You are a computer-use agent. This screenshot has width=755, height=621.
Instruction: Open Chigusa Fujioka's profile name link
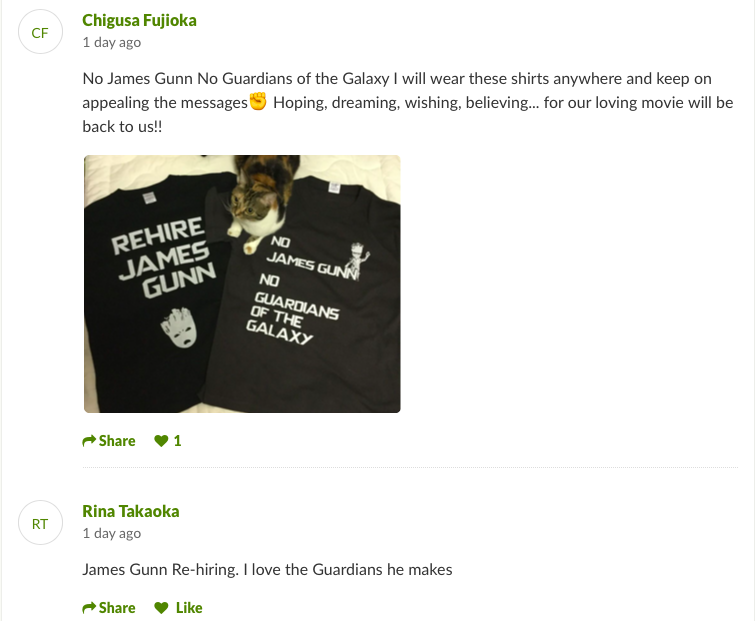pos(139,20)
